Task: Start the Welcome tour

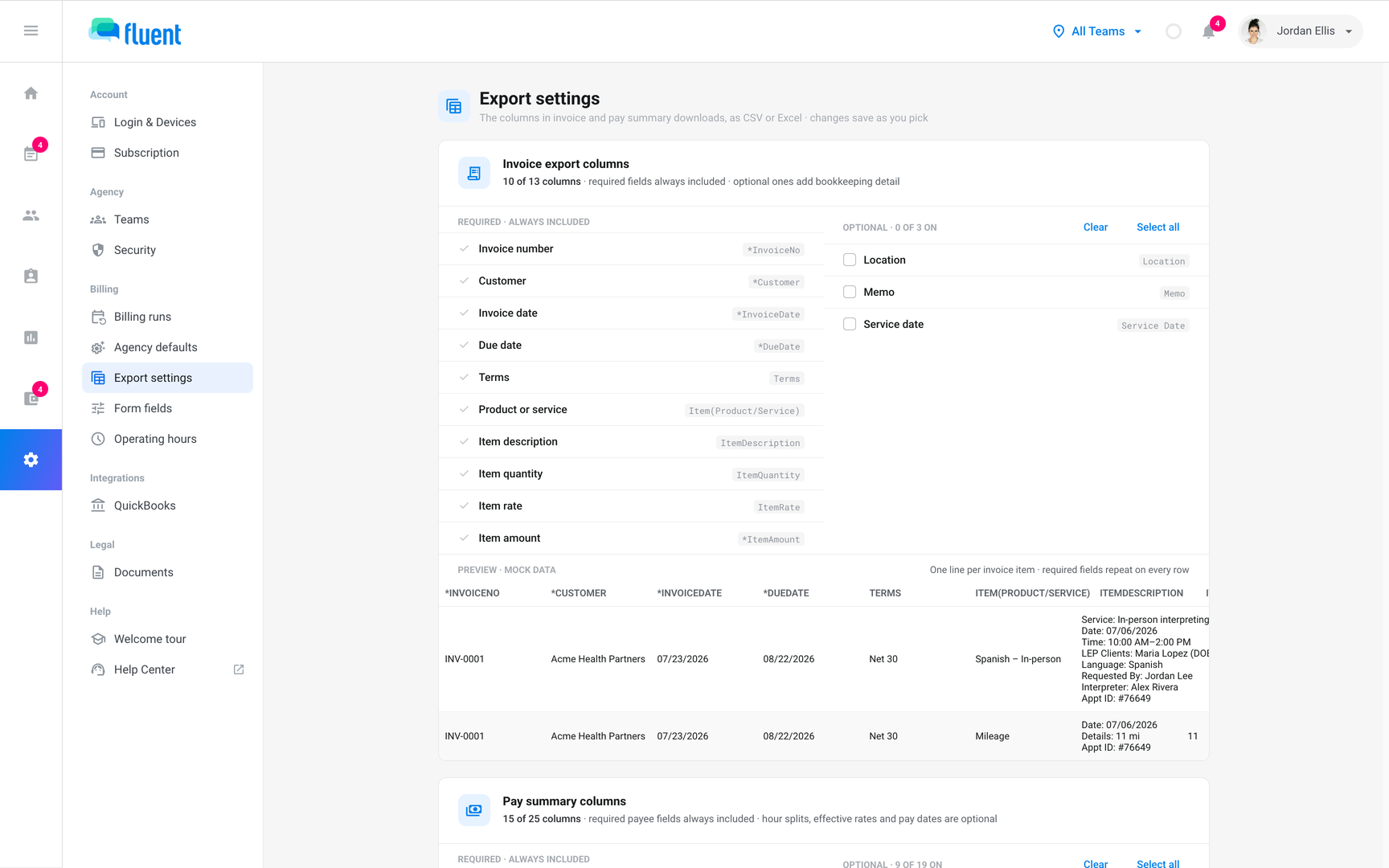Action: (x=167, y=639)
